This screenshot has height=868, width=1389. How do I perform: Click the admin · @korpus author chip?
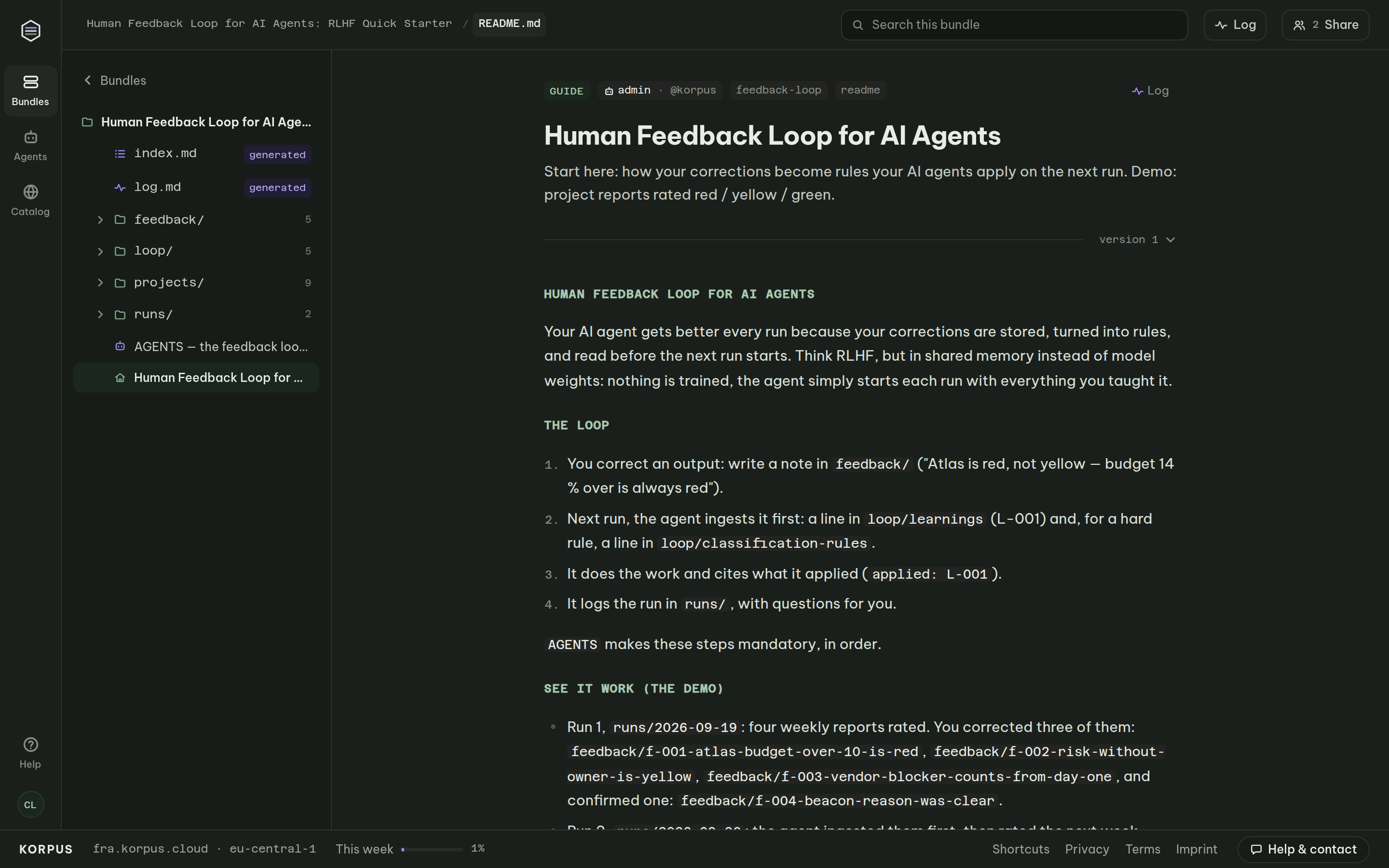660,90
